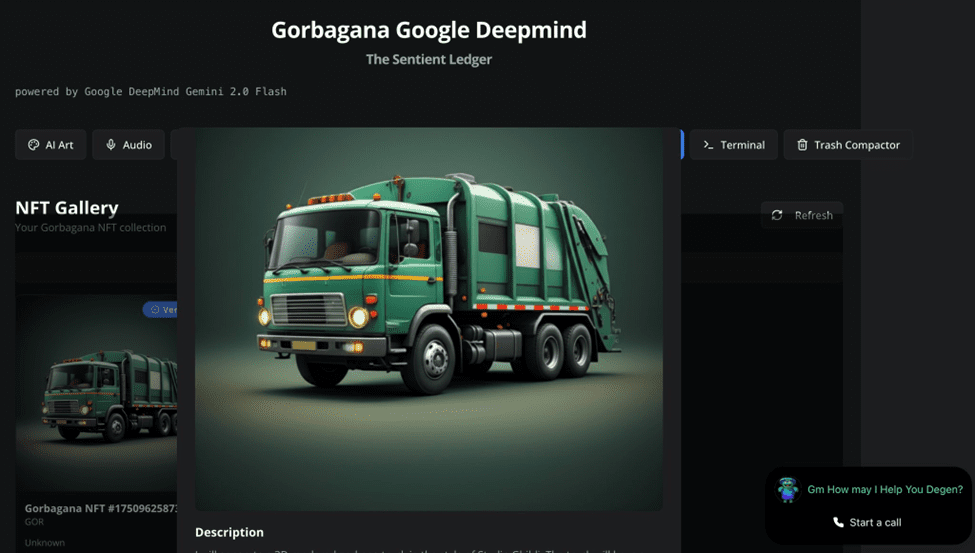This screenshot has height=553, width=975.
Task: Start a call with the assistant
Action: coord(867,523)
